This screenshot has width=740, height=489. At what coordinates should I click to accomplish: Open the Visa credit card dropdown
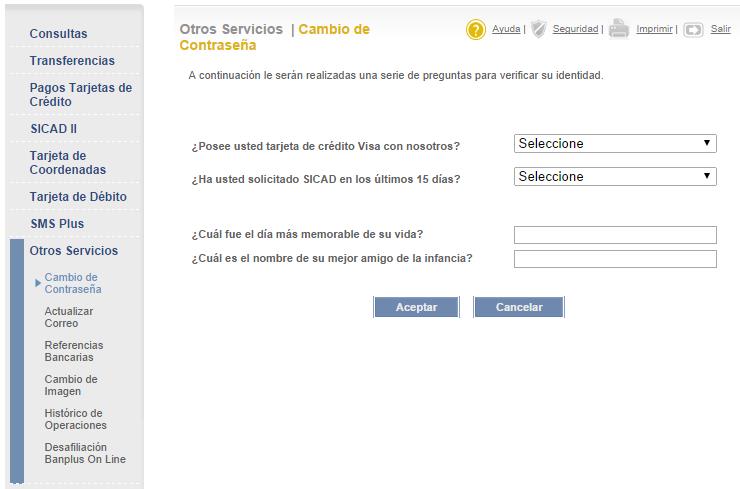click(x=615, y=143)
